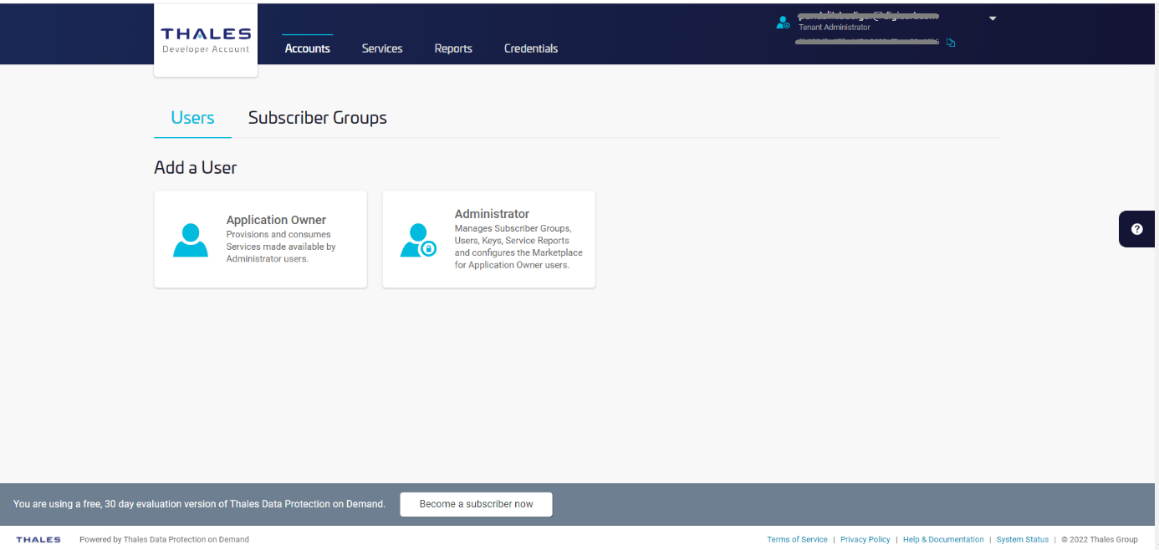Image resolution: width=1159 pixels, height=550 pixels.
Task: Click the copy icon beside the tenant ID
Action: pyautogui.click(x=951, y=43)
